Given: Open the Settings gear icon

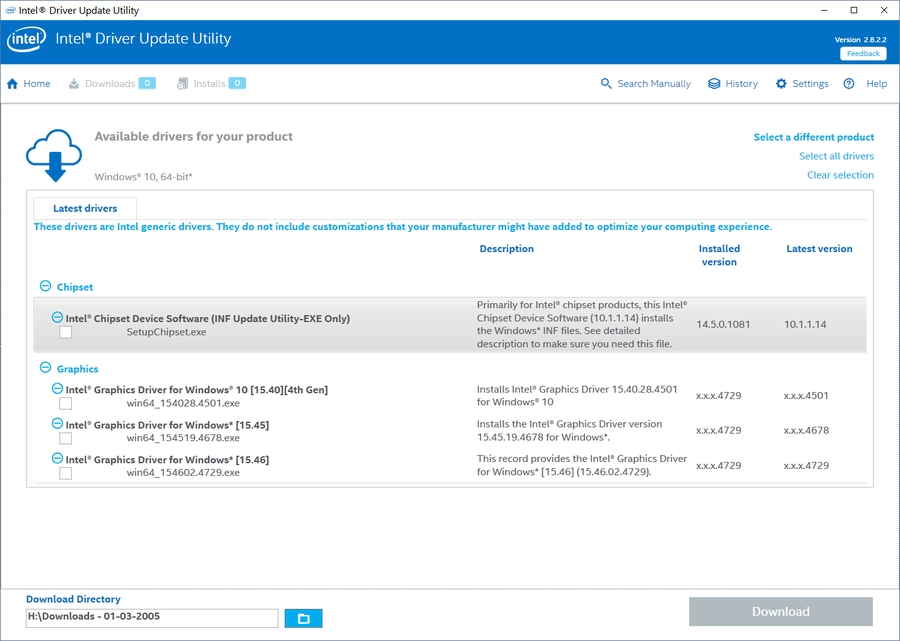Looking at the screenshot, I should coord(781,84).
